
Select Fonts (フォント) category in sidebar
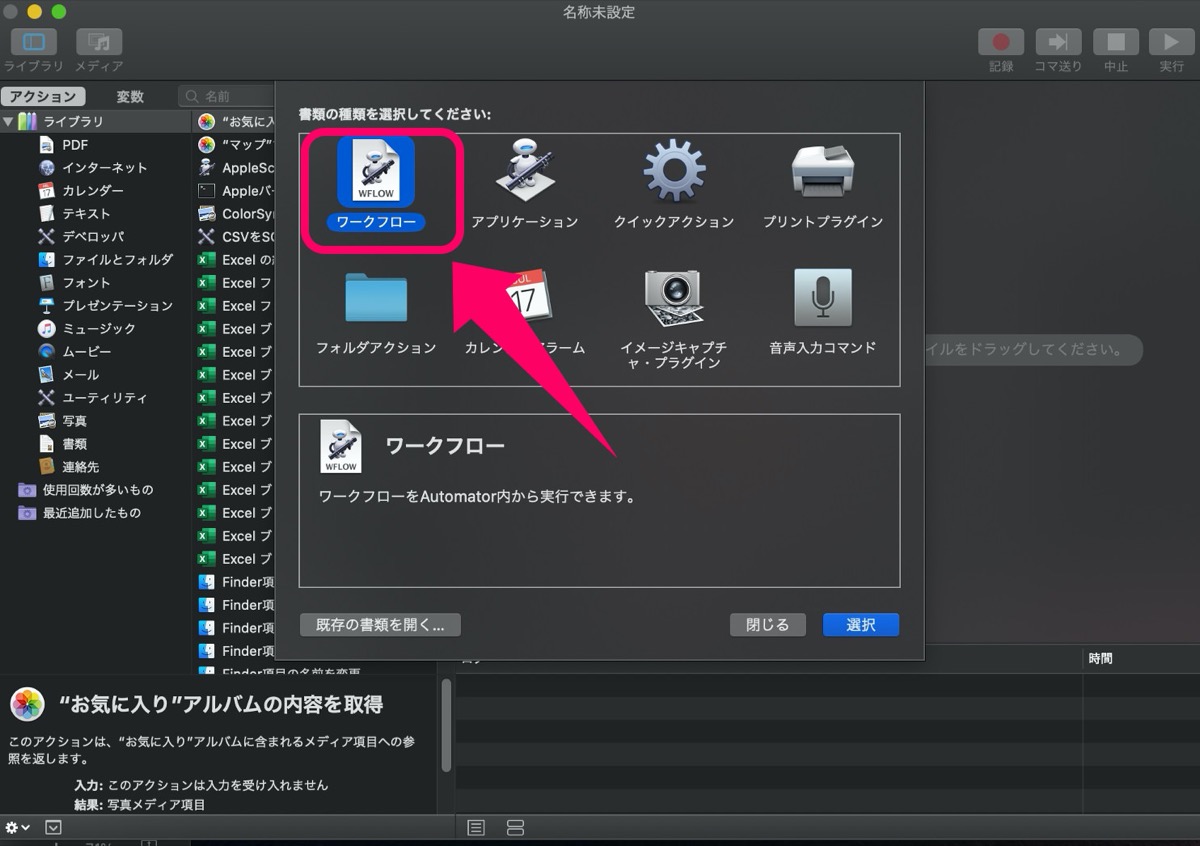coord(86,282)
